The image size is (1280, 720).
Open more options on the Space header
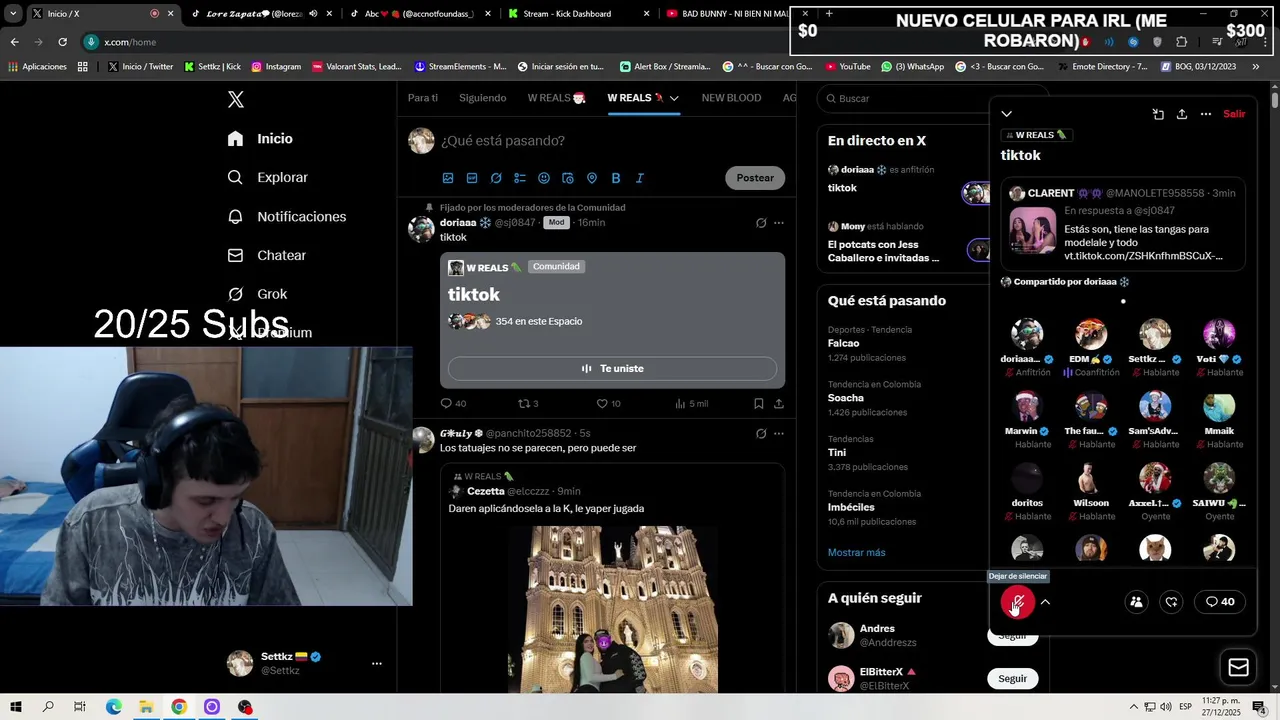[1206, 114]
